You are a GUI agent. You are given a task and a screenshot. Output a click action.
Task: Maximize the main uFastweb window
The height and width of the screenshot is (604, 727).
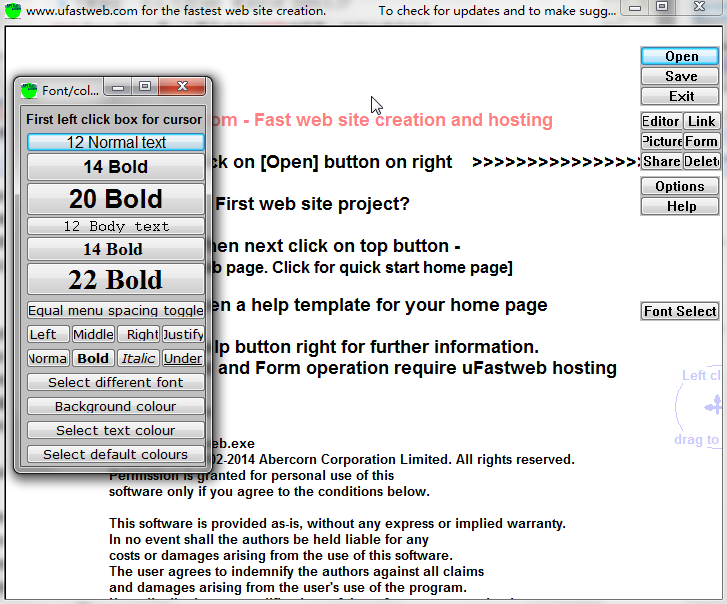pyautogui.click(x=662, y=7)
